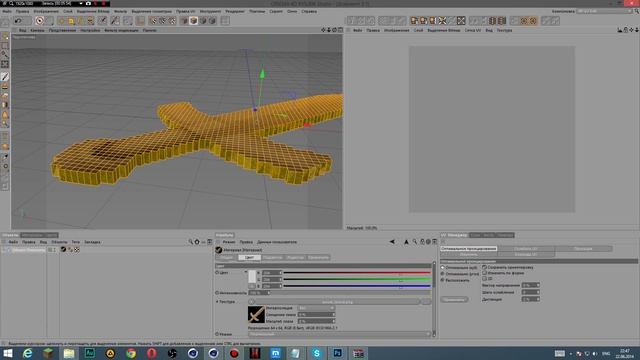
Task: Click the '...' browse button beside texture
Action: (426, 302)
